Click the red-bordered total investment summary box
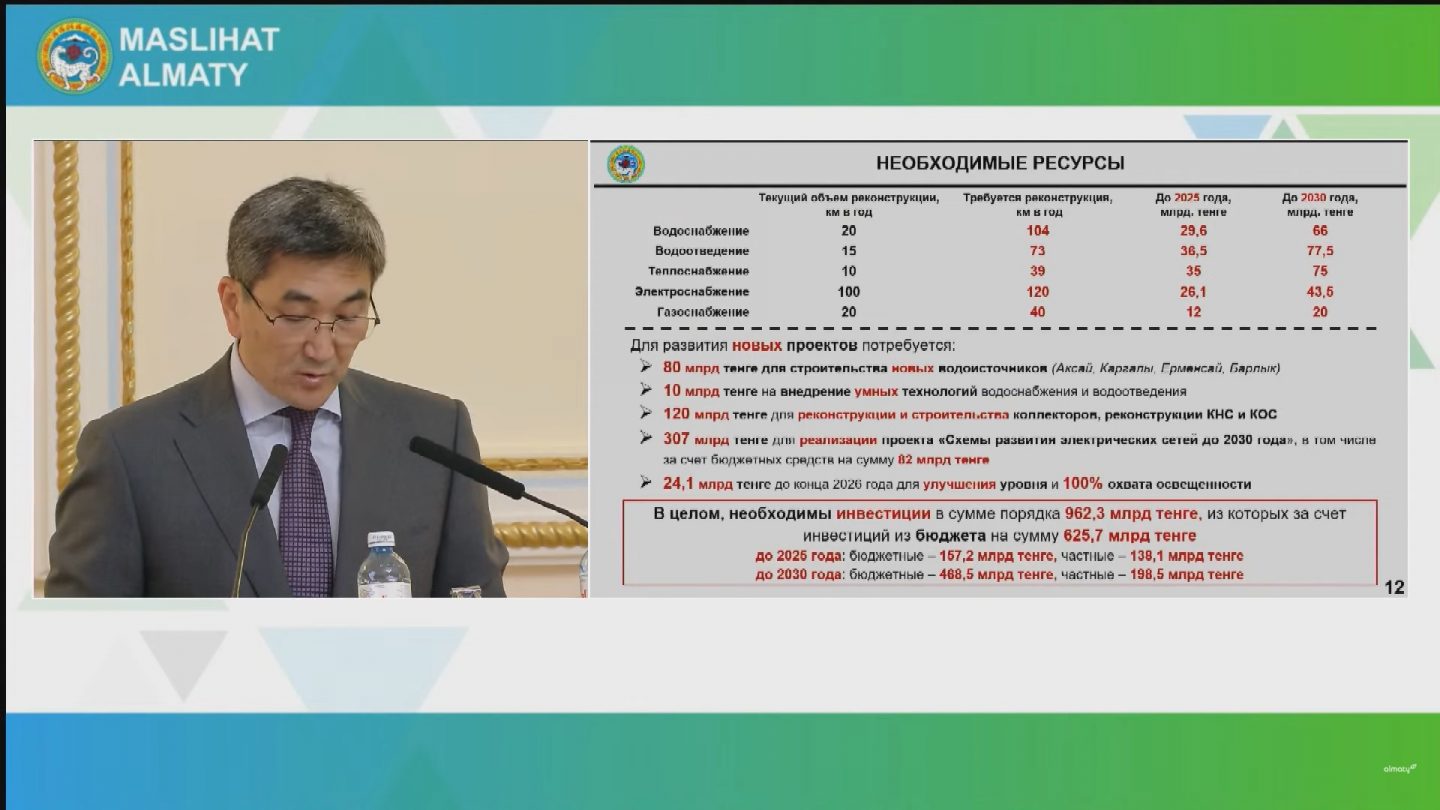This screenshot has width=1440, height=810. [x=999, y=542]
